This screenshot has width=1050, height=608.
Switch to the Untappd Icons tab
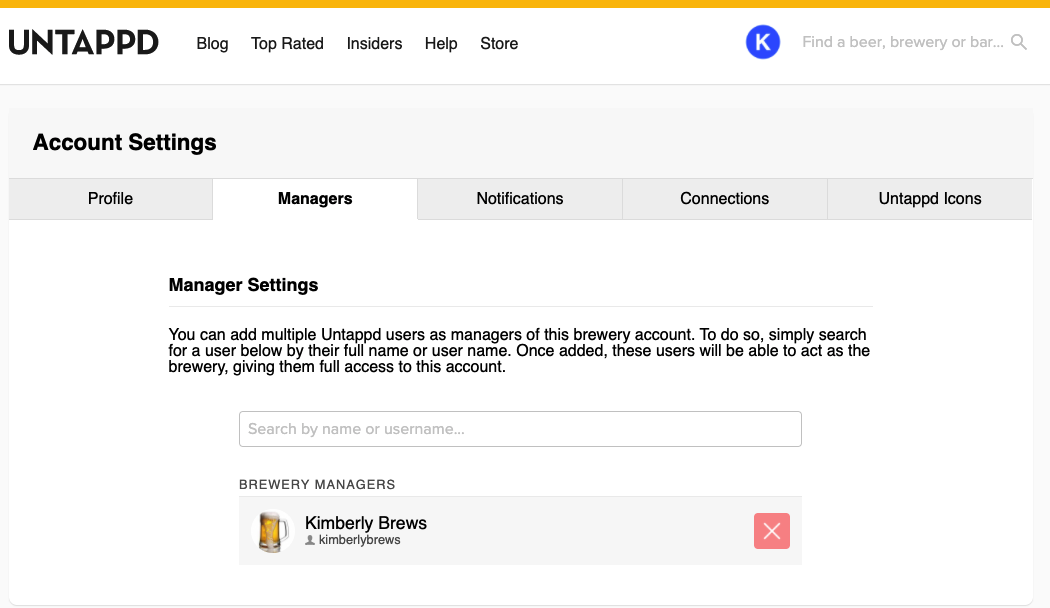coord(930,198)
